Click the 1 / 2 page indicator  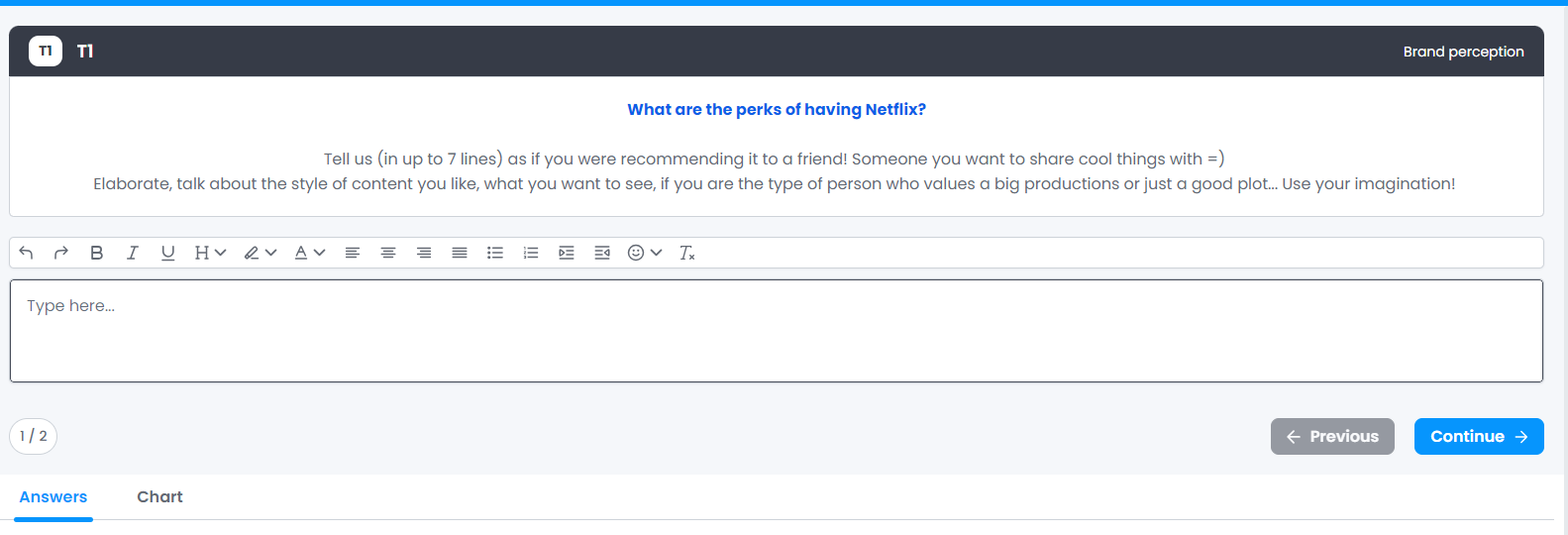(34, 436)
